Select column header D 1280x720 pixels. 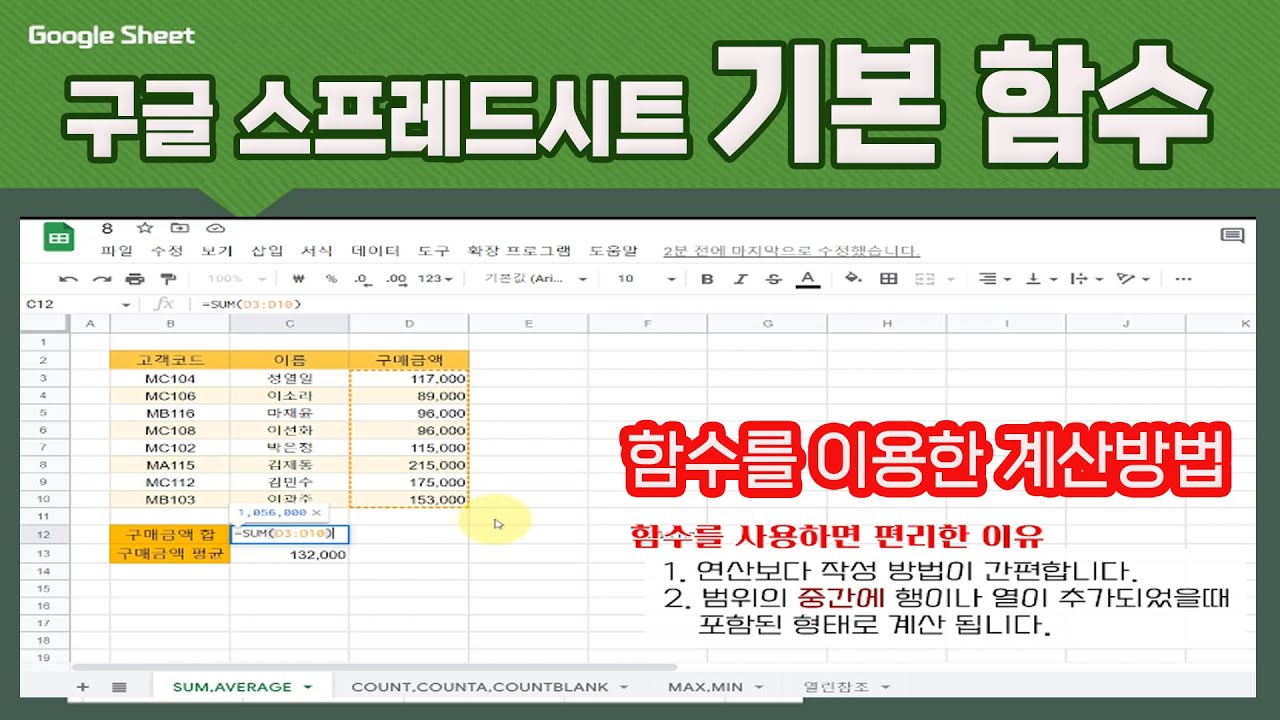click(409, 324)
